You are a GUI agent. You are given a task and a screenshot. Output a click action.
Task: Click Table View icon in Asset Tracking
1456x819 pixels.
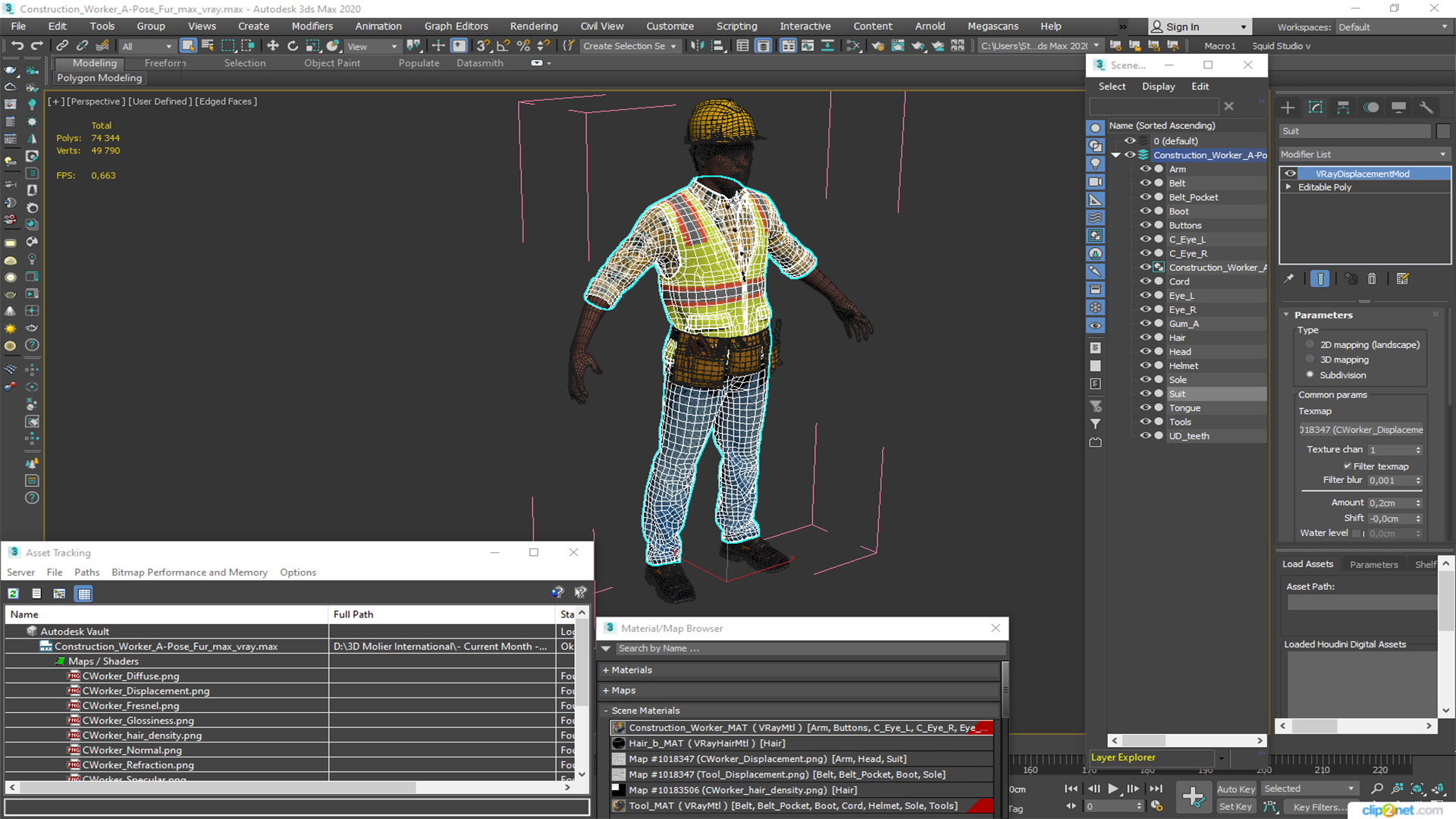[84, 594]
